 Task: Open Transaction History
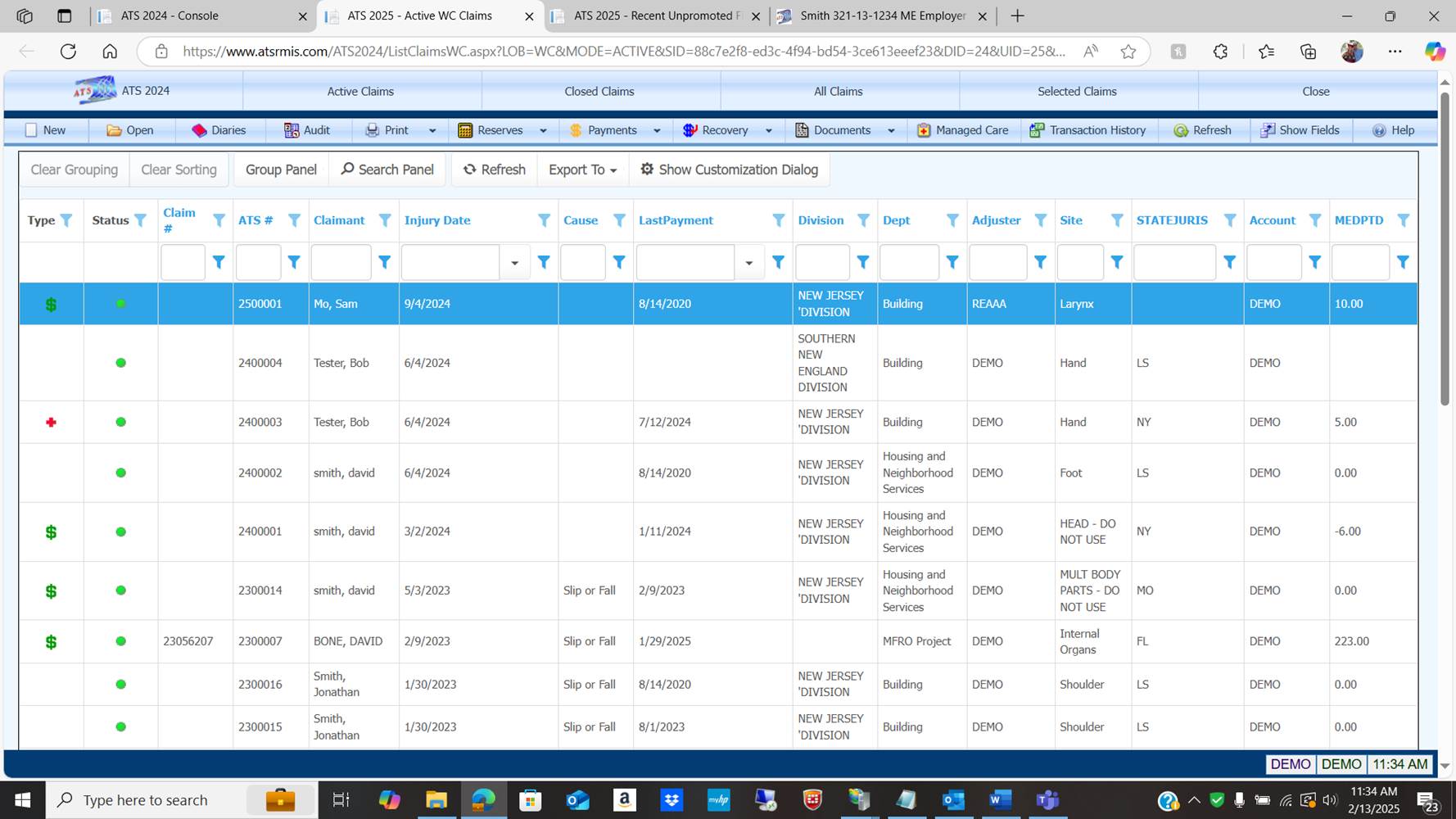(1087, 130)
